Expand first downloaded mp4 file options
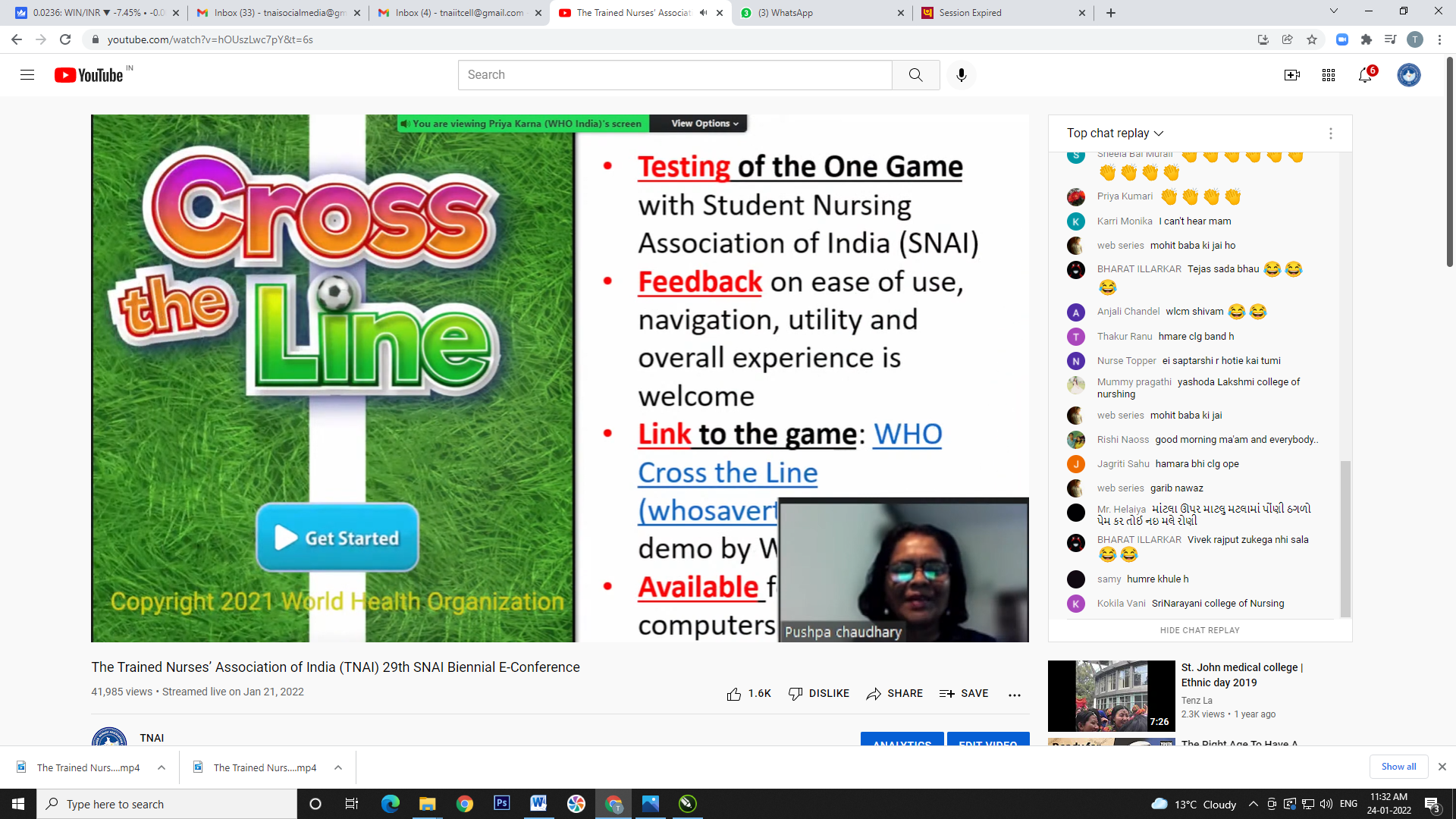This screenshot has width=1456, height=819. coord(162,767)
